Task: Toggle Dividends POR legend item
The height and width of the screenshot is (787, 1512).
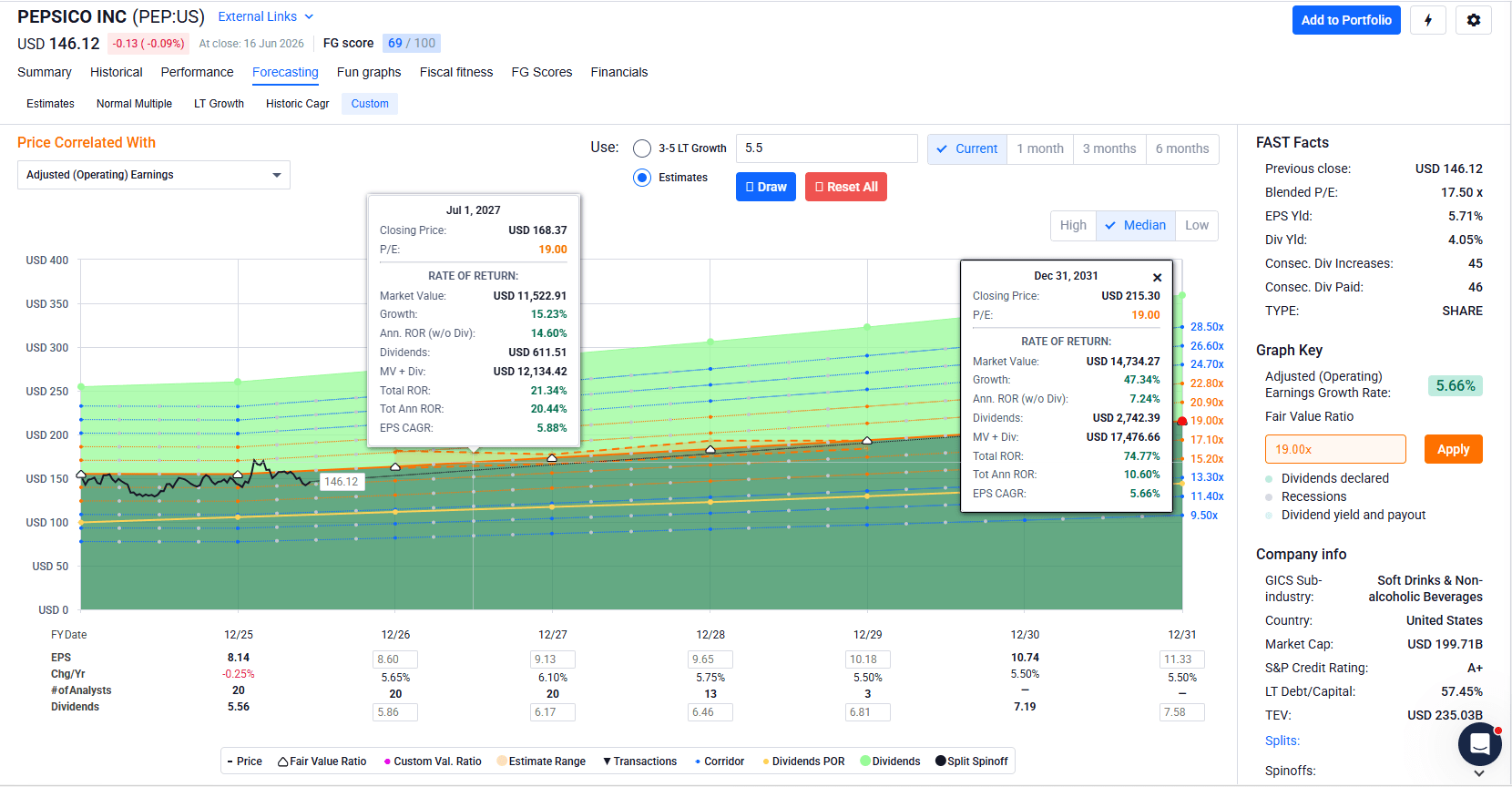Action: click(x=803, y=761)
